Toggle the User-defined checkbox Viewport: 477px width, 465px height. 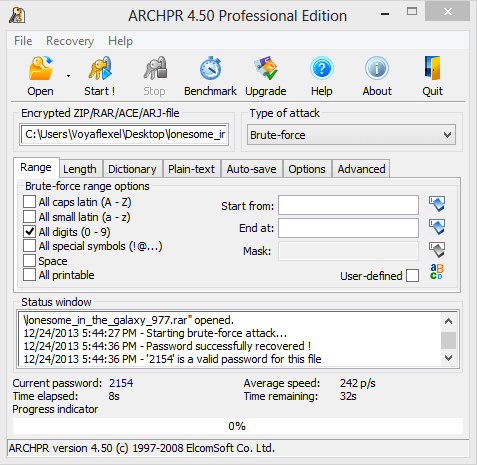tap(413, 276)
